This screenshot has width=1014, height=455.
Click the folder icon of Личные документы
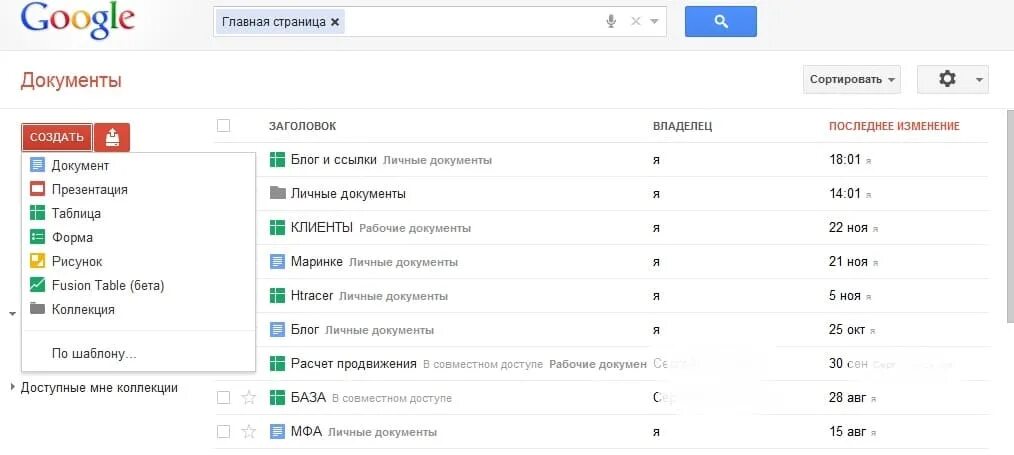pos(278,193)
